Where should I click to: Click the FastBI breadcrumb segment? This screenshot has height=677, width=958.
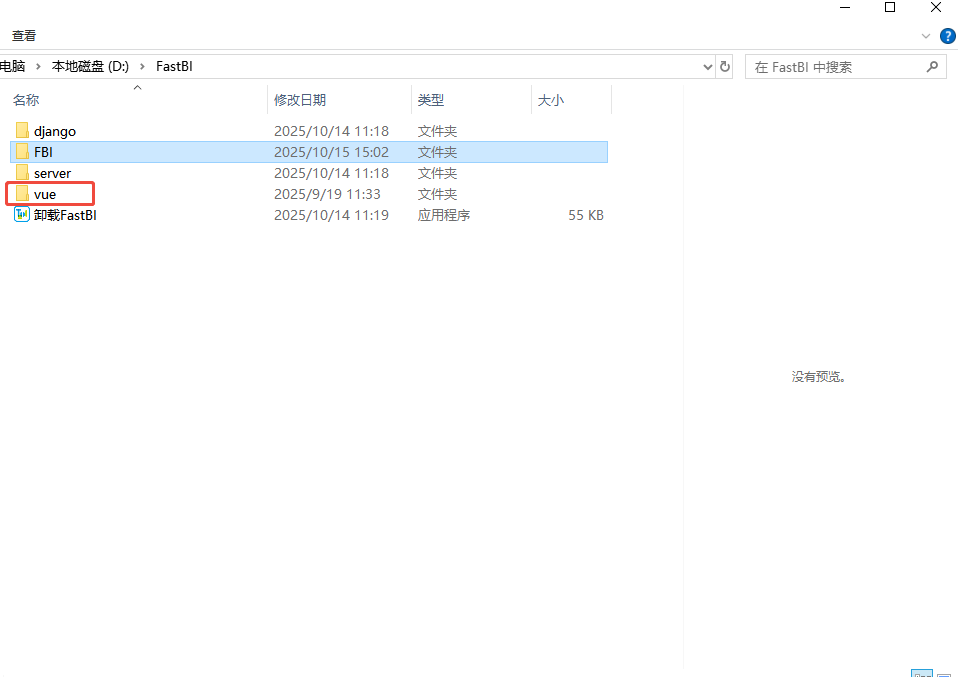(x=174, y=66)
